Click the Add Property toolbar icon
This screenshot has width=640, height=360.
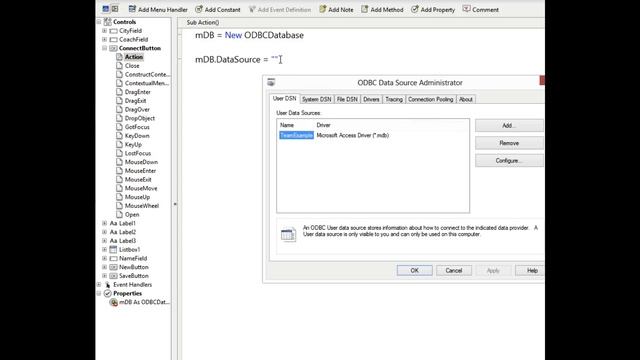(415, 9)
